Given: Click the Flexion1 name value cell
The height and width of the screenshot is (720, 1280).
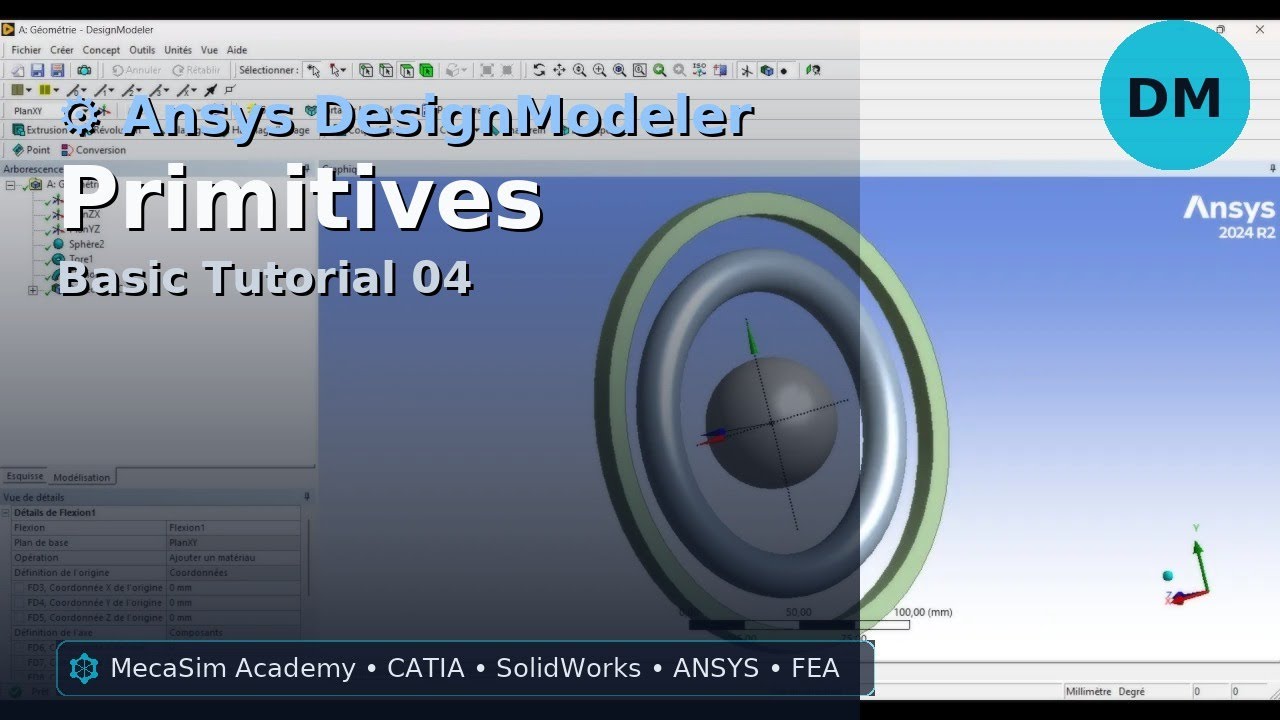Looking at the screenshot, I should click(x=233, y=528).
